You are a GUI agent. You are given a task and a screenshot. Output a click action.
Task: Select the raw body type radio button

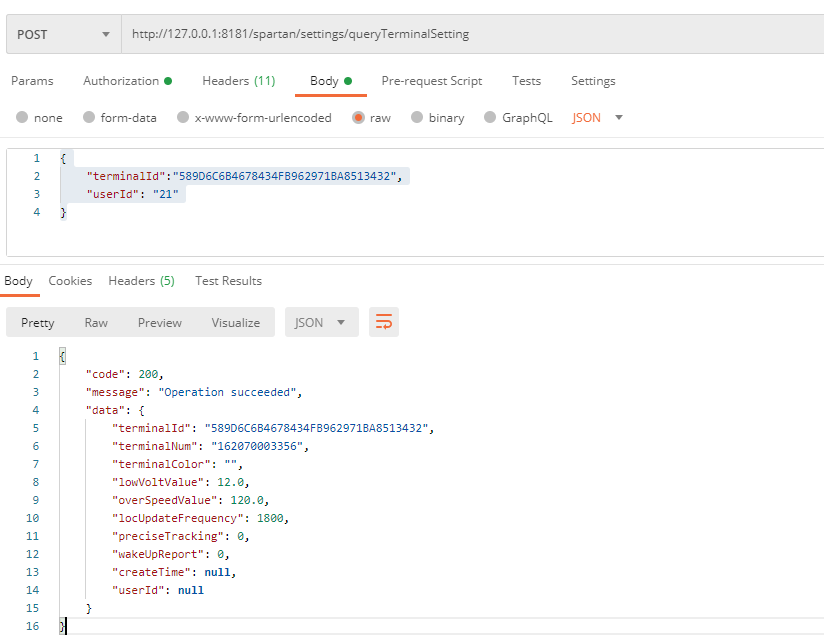pos(358,118)
